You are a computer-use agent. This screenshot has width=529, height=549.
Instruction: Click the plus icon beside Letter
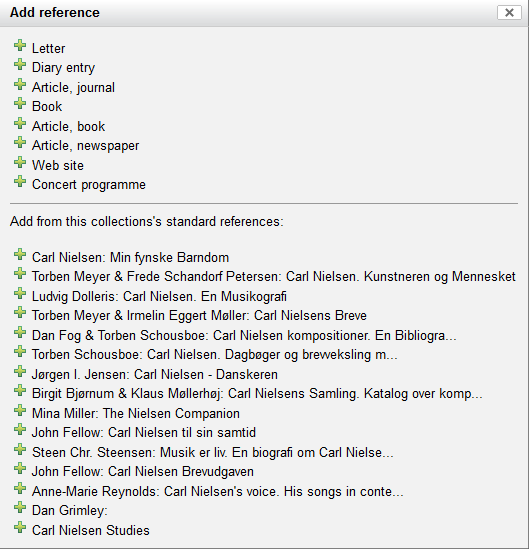coord(20,46)
